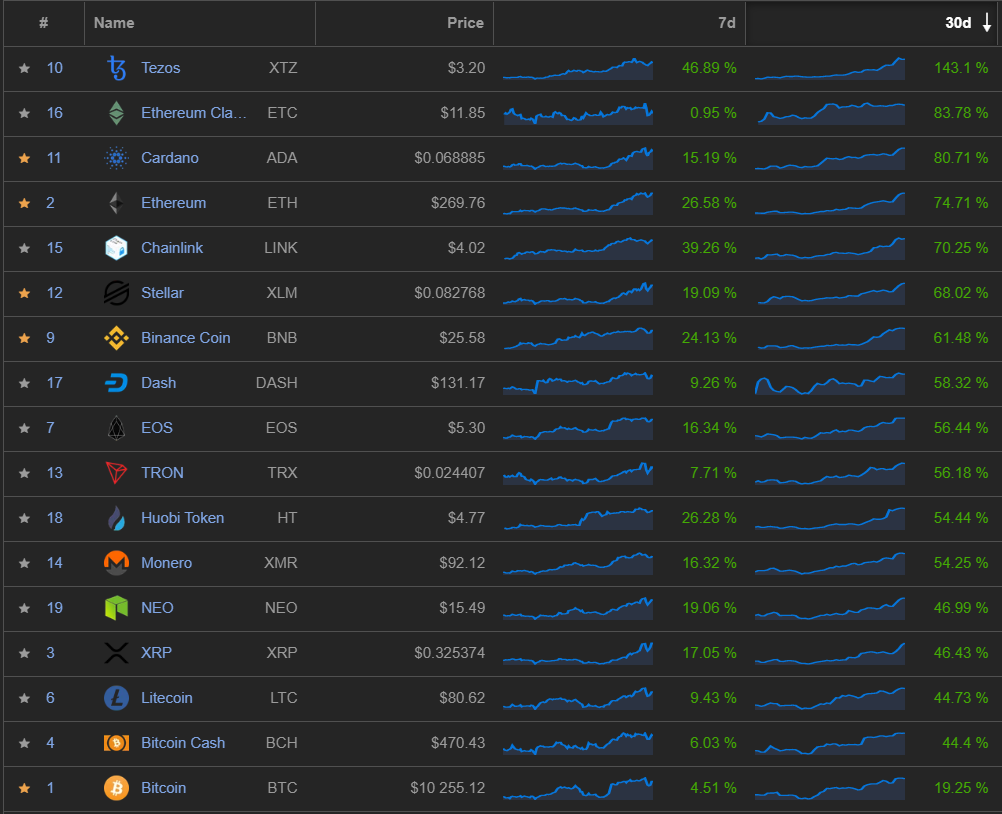1002x814 pixels.
Task: Sort by the Name column header
Action: coord(200,23)
